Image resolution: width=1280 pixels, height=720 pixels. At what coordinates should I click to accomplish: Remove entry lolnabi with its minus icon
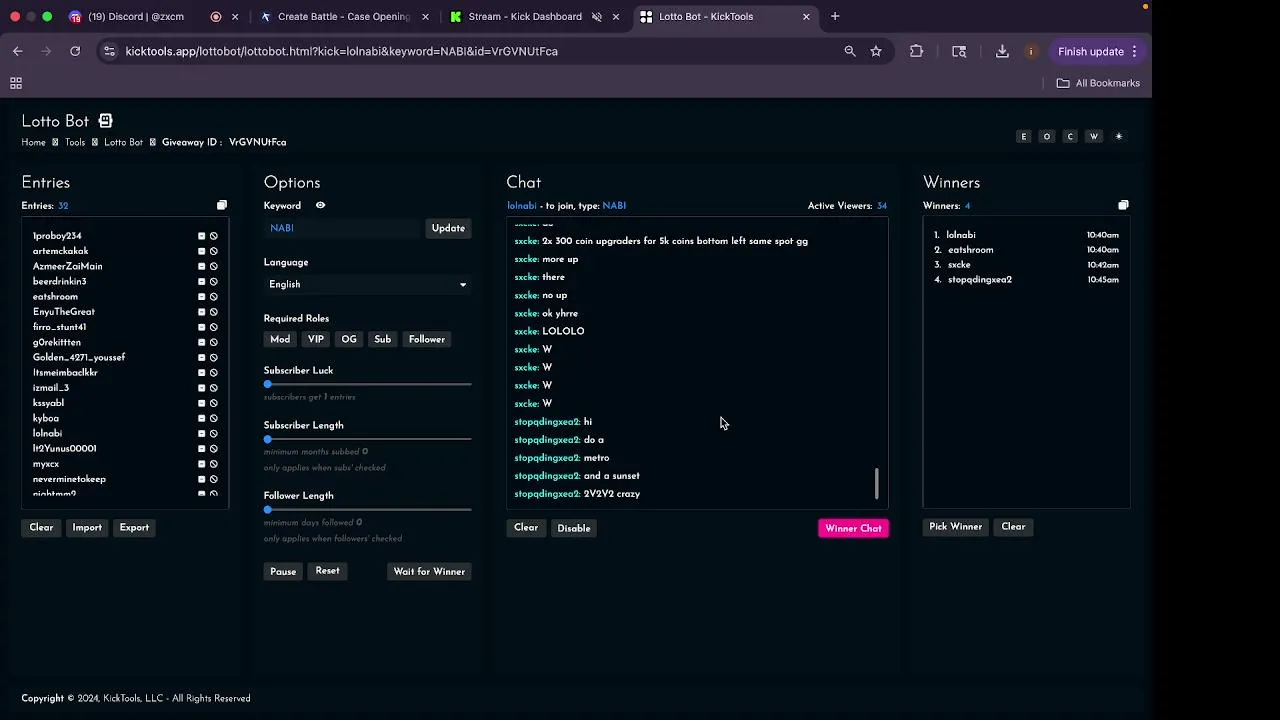click(x=201, y=433)
